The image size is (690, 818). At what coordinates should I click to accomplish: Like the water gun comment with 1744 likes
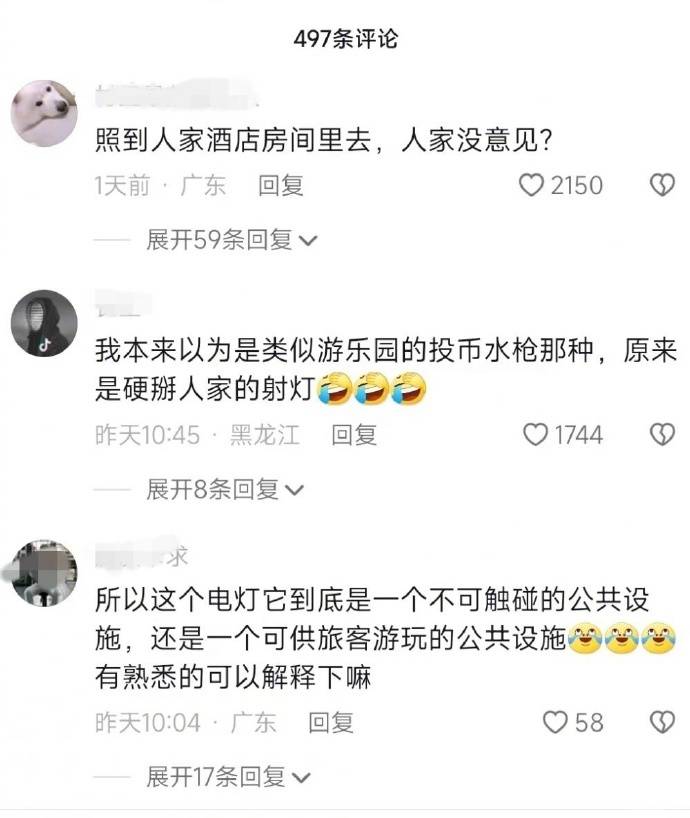tap(535, 435)
